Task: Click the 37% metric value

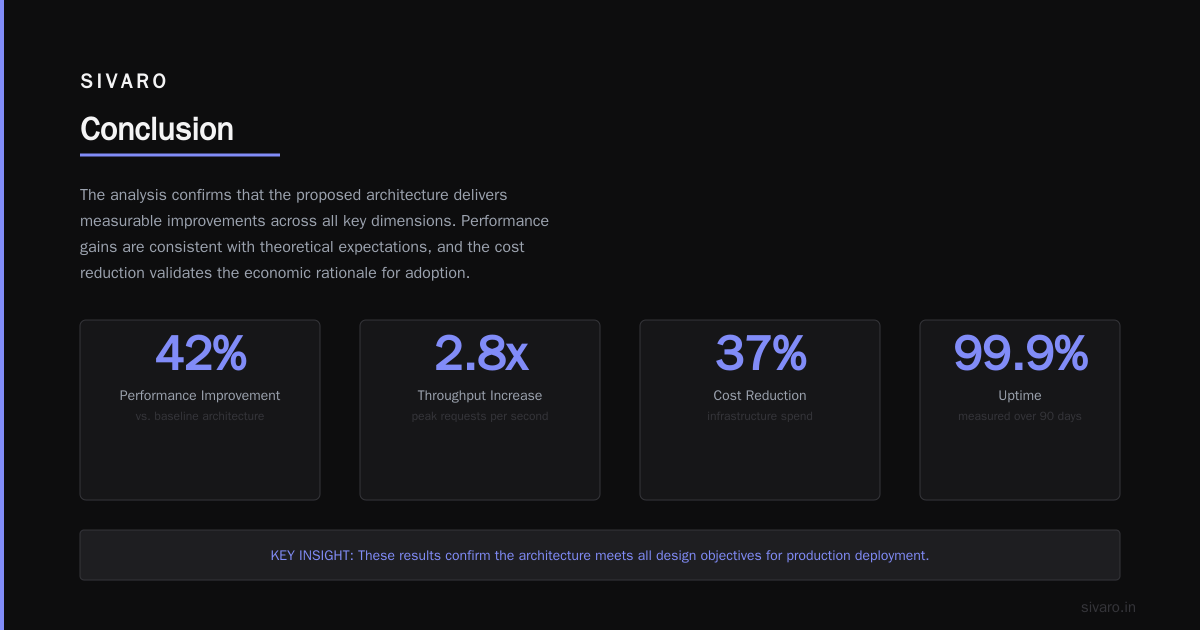Action: click(760, 353)
